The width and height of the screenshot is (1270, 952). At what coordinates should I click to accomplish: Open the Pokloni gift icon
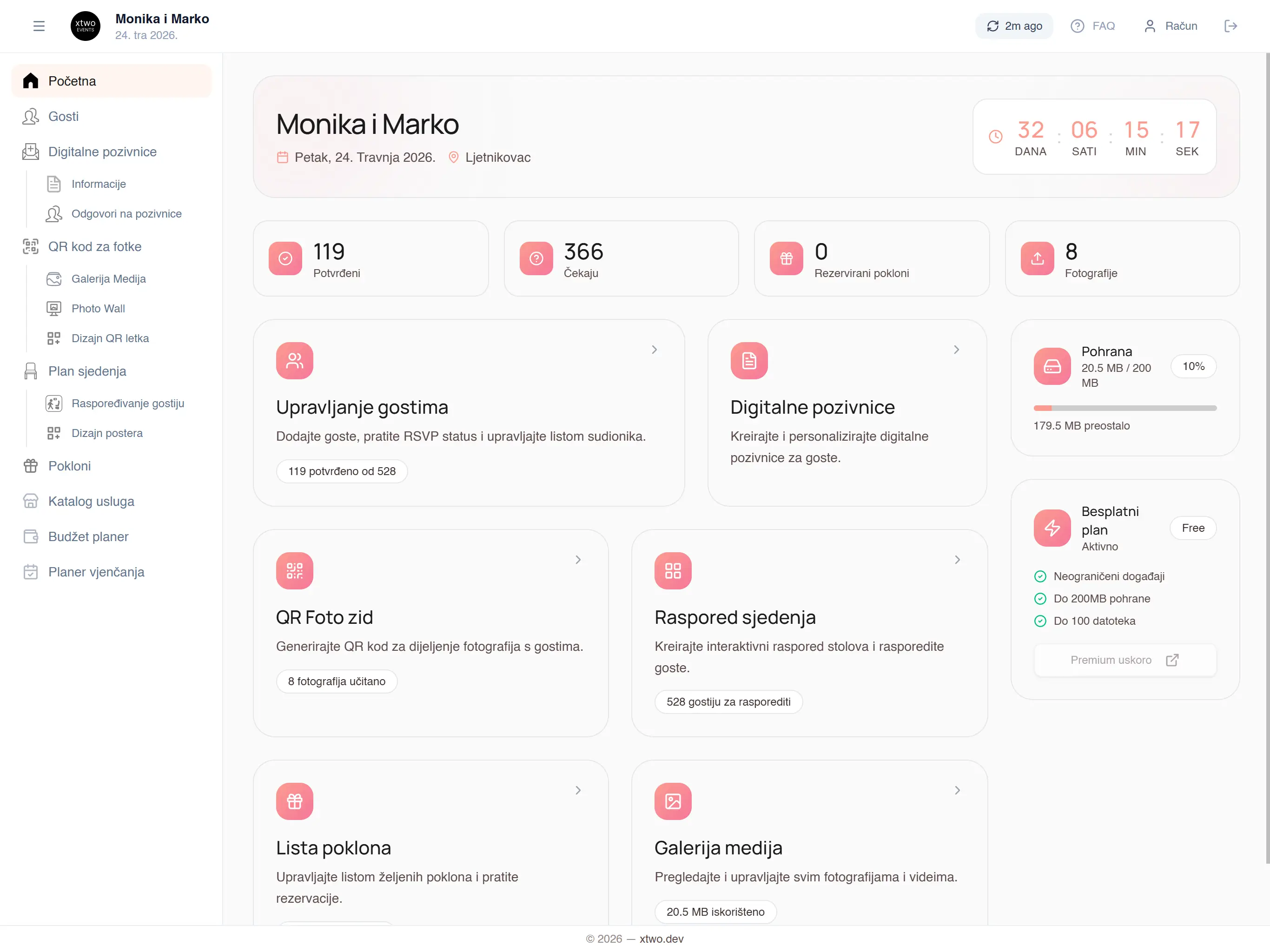(30, 466)
